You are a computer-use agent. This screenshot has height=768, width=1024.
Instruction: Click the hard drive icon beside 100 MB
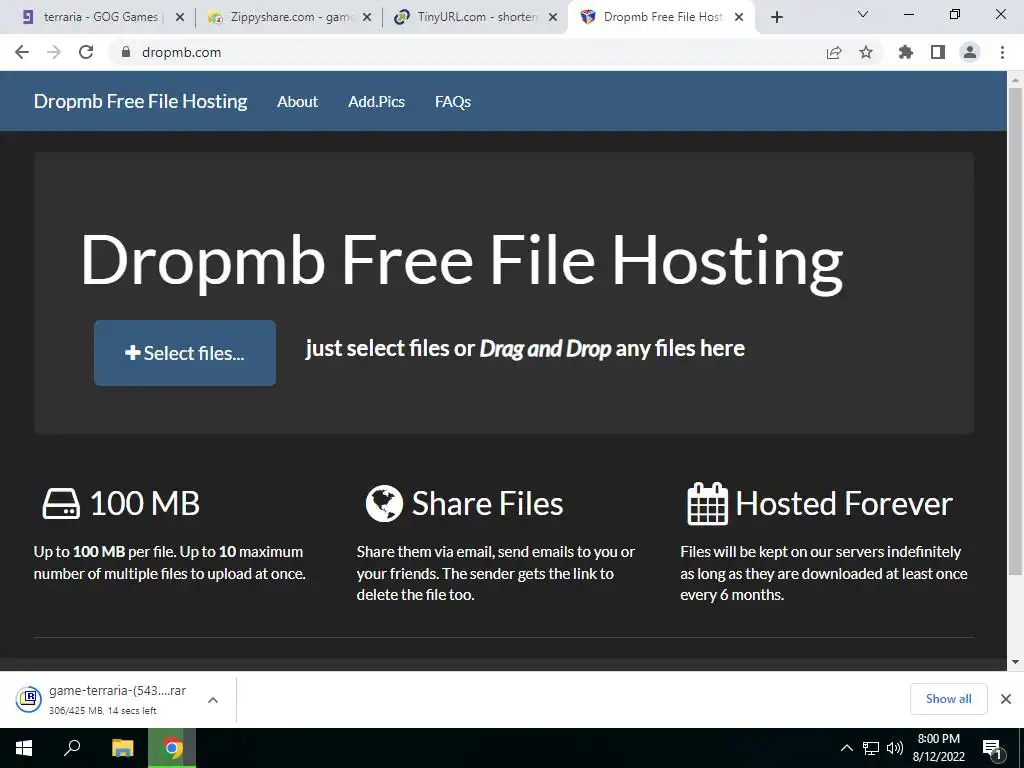point(61,504)
